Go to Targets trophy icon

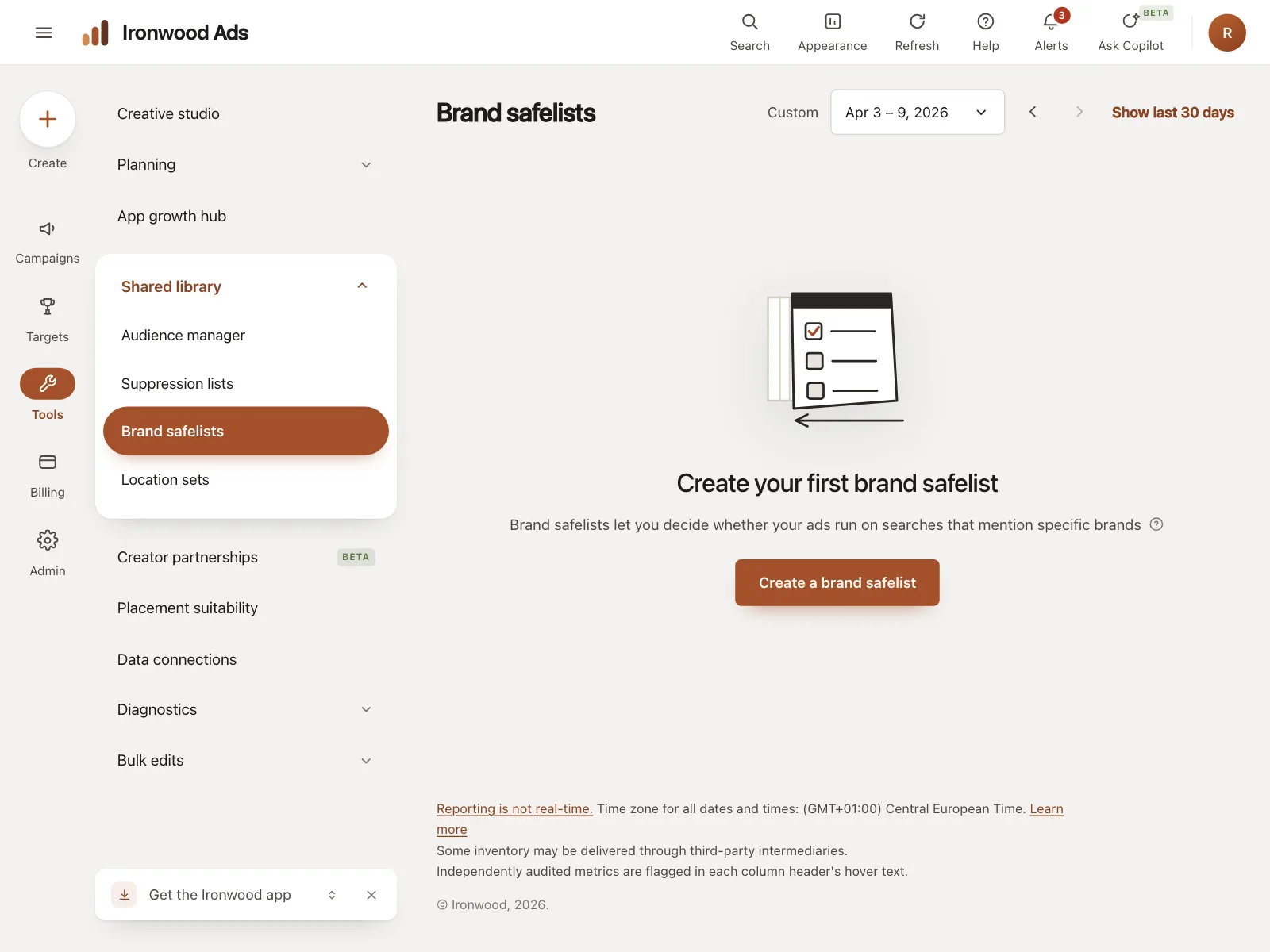click(x=48, y=306)
